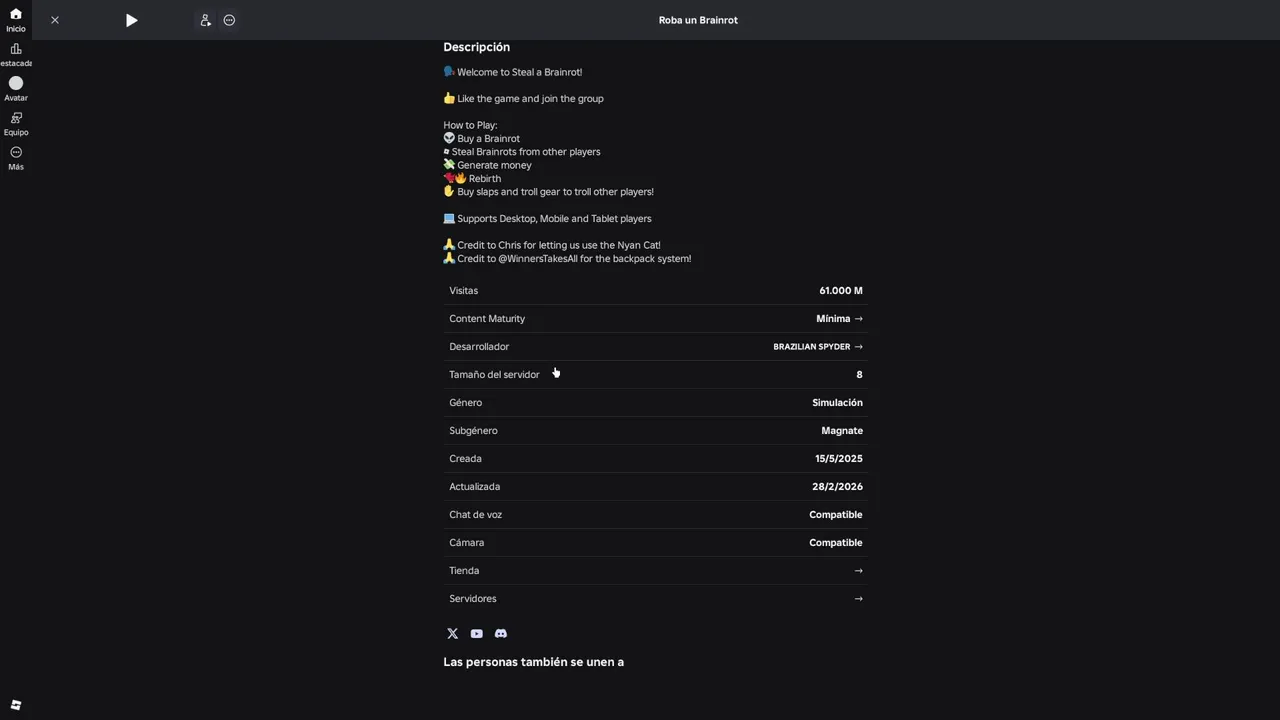The image size is (1280, 720).
Task: Click the Subgénero value Magnate
Action: tap(841, 431)
